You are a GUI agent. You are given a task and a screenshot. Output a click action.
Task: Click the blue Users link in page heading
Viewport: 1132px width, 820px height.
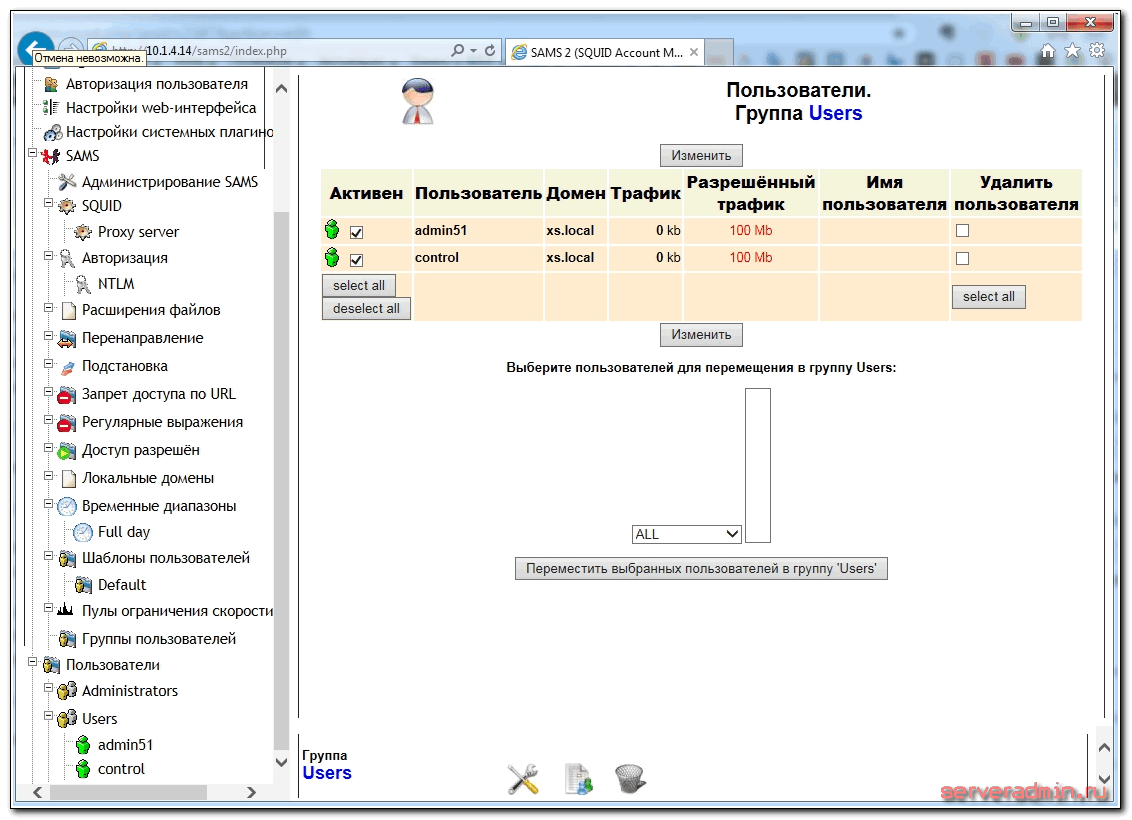coord(835,113)
